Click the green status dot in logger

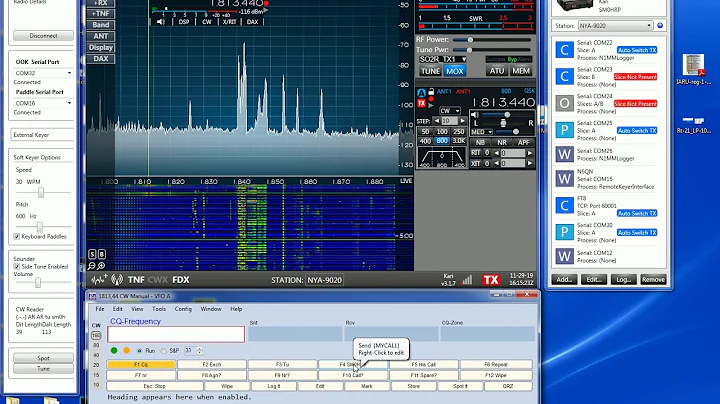tap(114, 350)
